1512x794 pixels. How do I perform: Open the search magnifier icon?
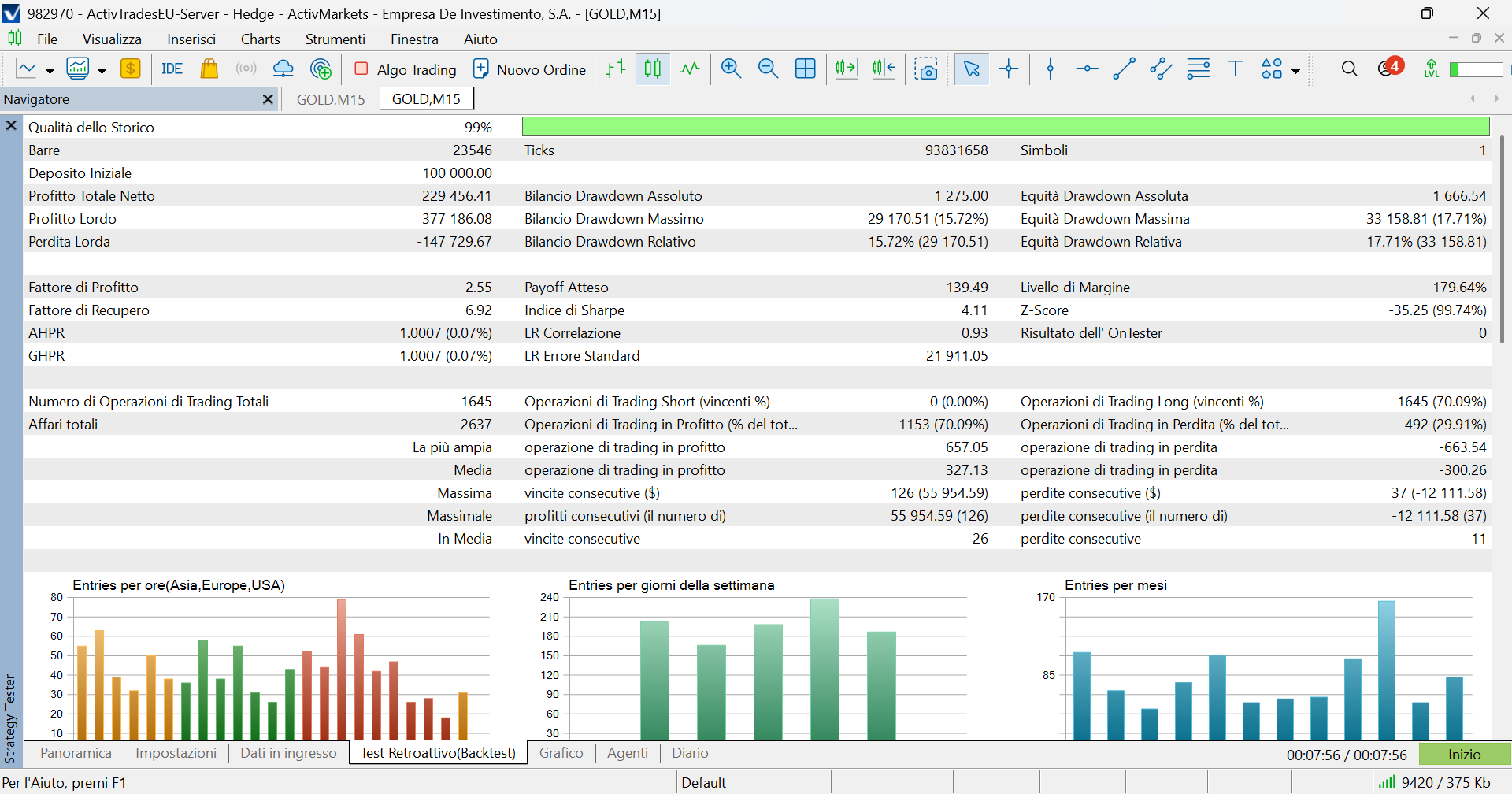click(1349, 69)
